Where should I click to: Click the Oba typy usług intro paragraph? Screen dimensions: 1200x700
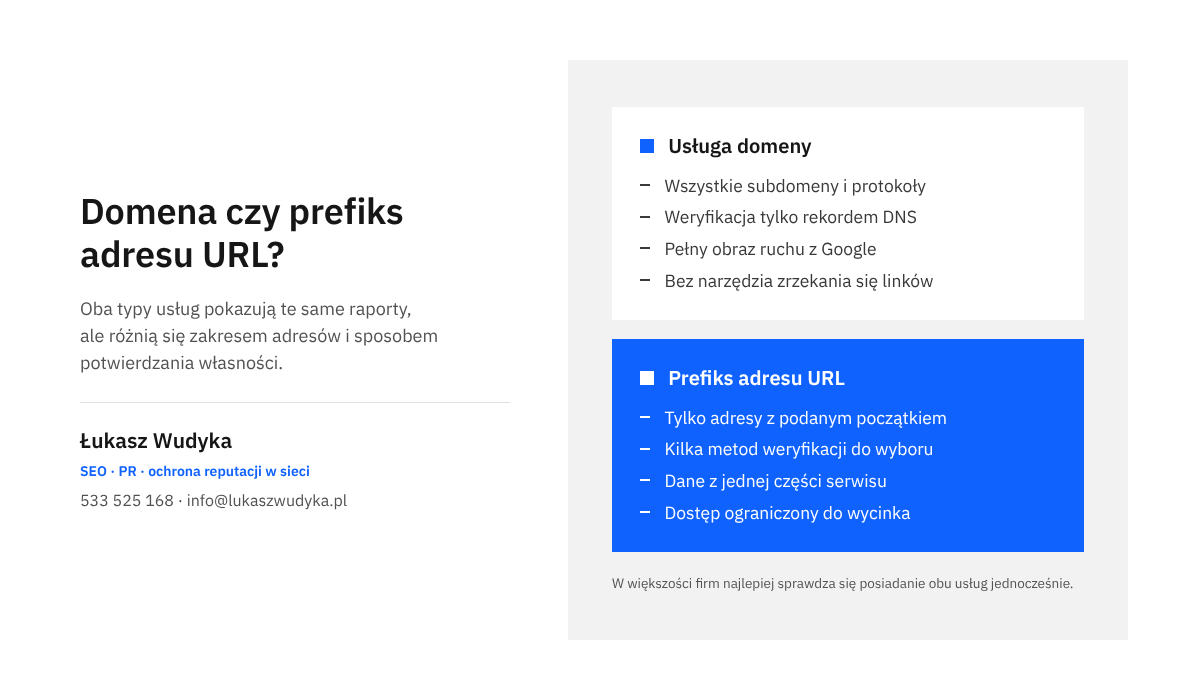[x=259, y=335]
